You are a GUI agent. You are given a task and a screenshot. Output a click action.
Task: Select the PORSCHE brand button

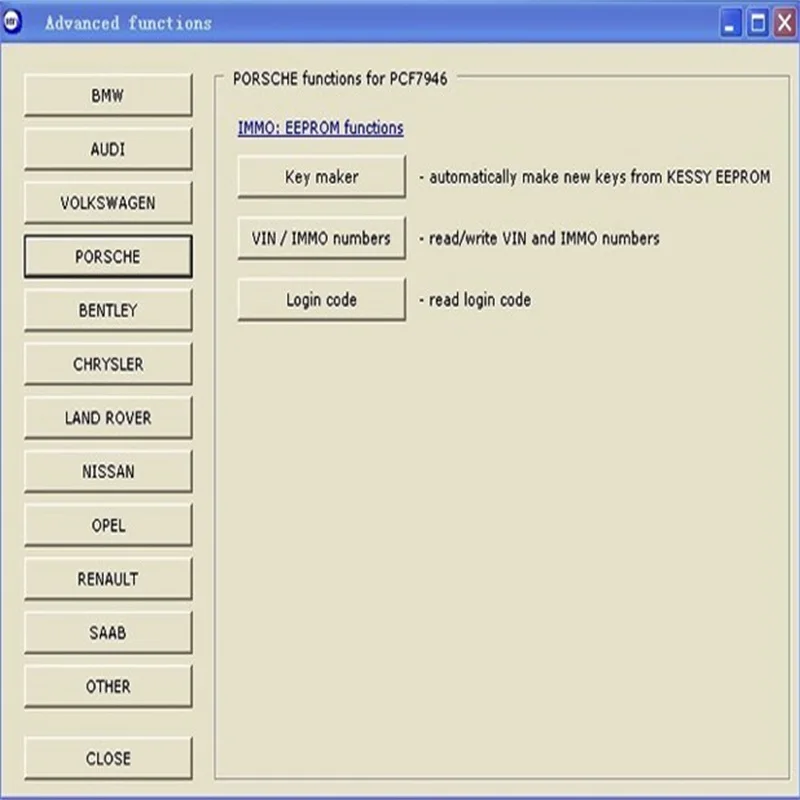[x=108, y=257]
